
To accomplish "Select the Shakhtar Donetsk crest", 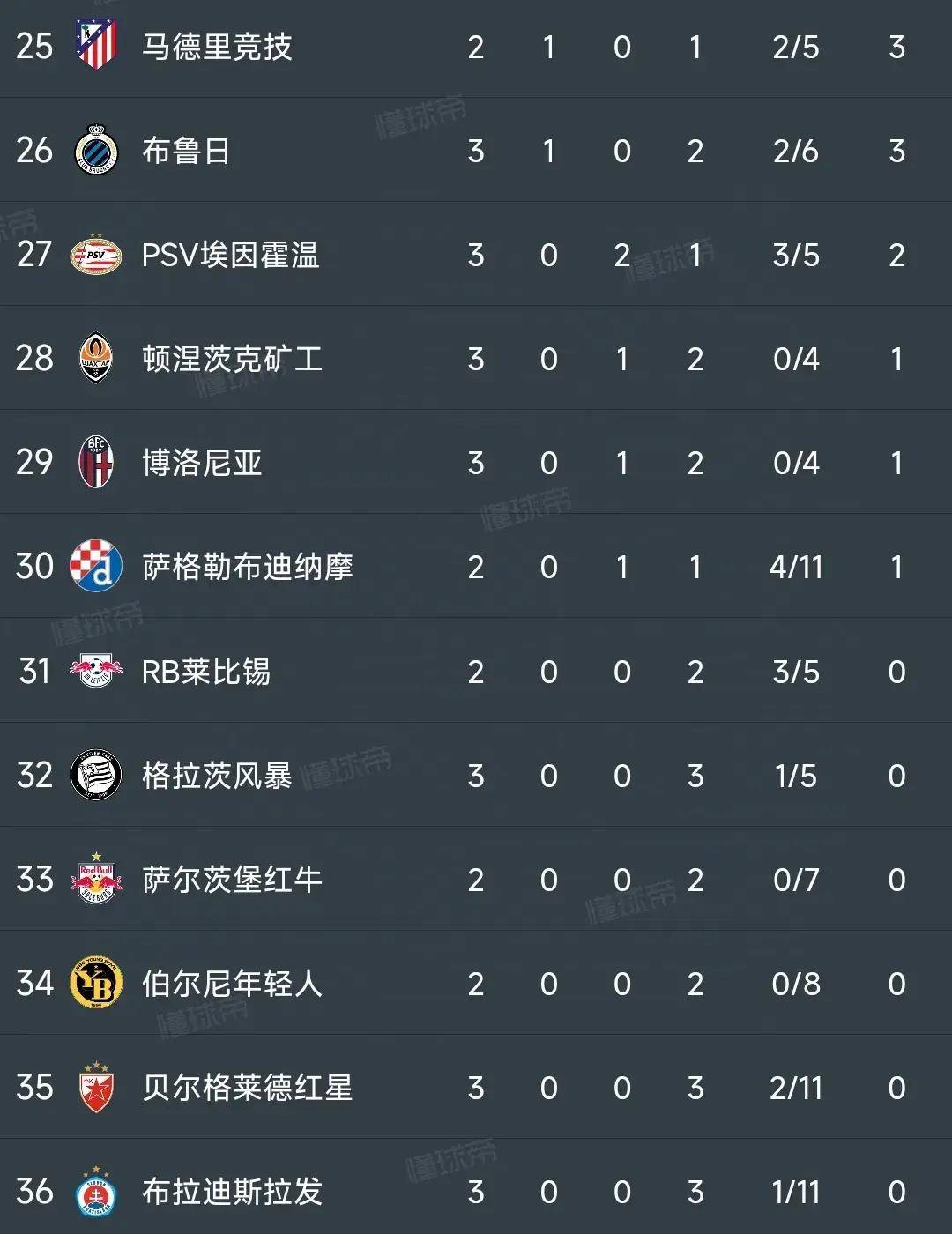I will coord(96,358).
